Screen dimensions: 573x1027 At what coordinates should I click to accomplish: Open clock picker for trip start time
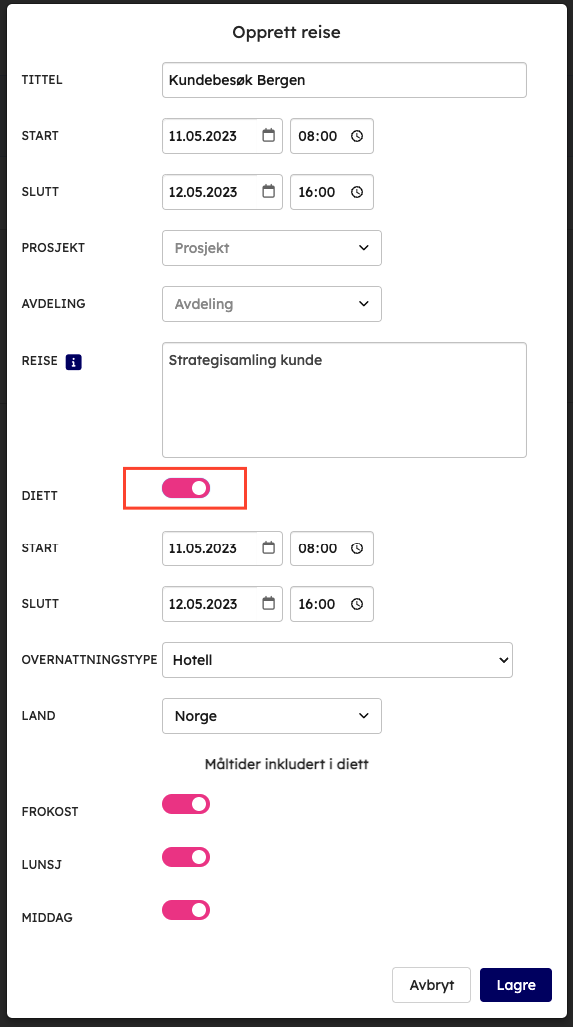coord(357,136)
